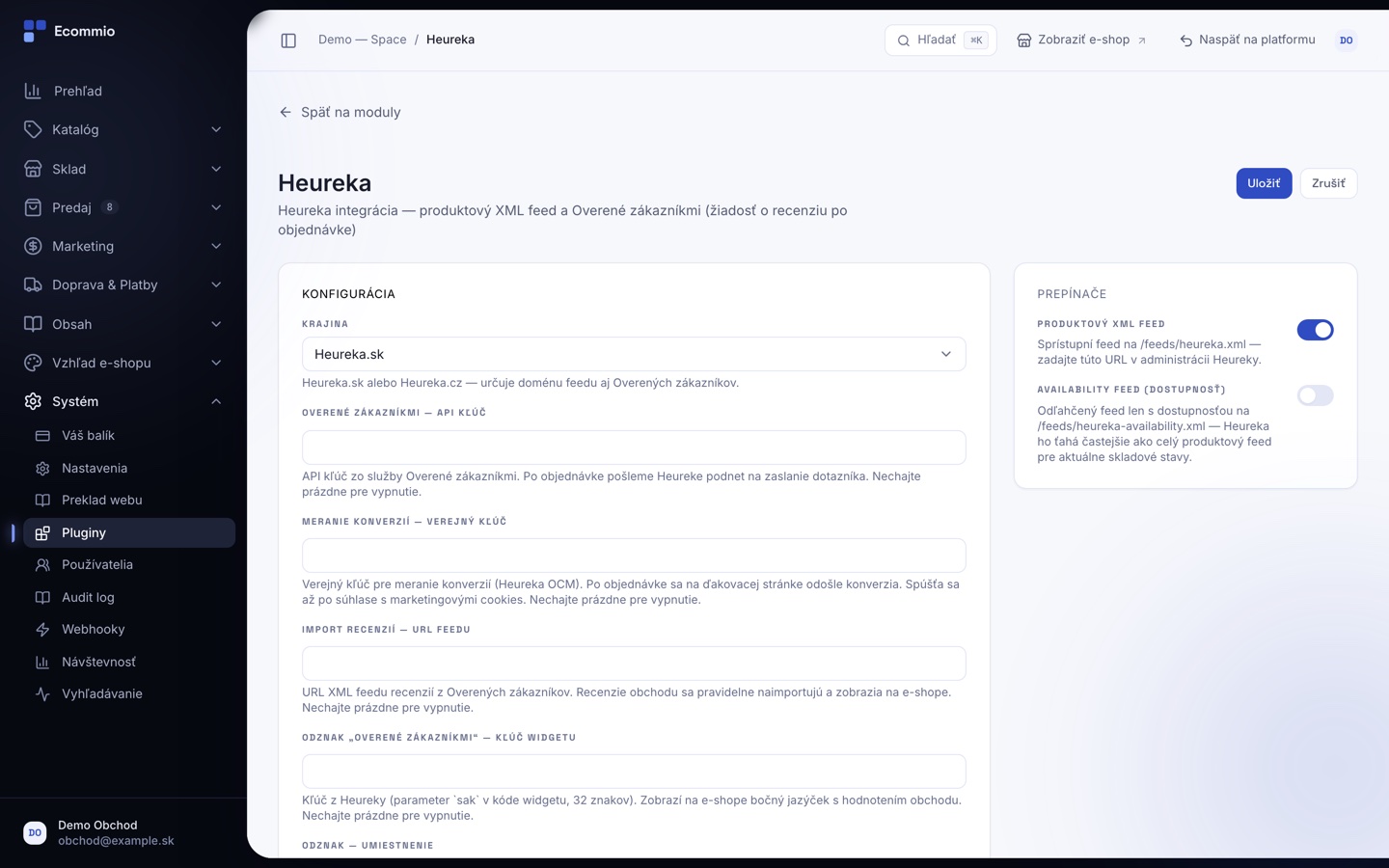Expand the Marketing menu chevron
The image size is (1389, 868).
click(216, 246)
